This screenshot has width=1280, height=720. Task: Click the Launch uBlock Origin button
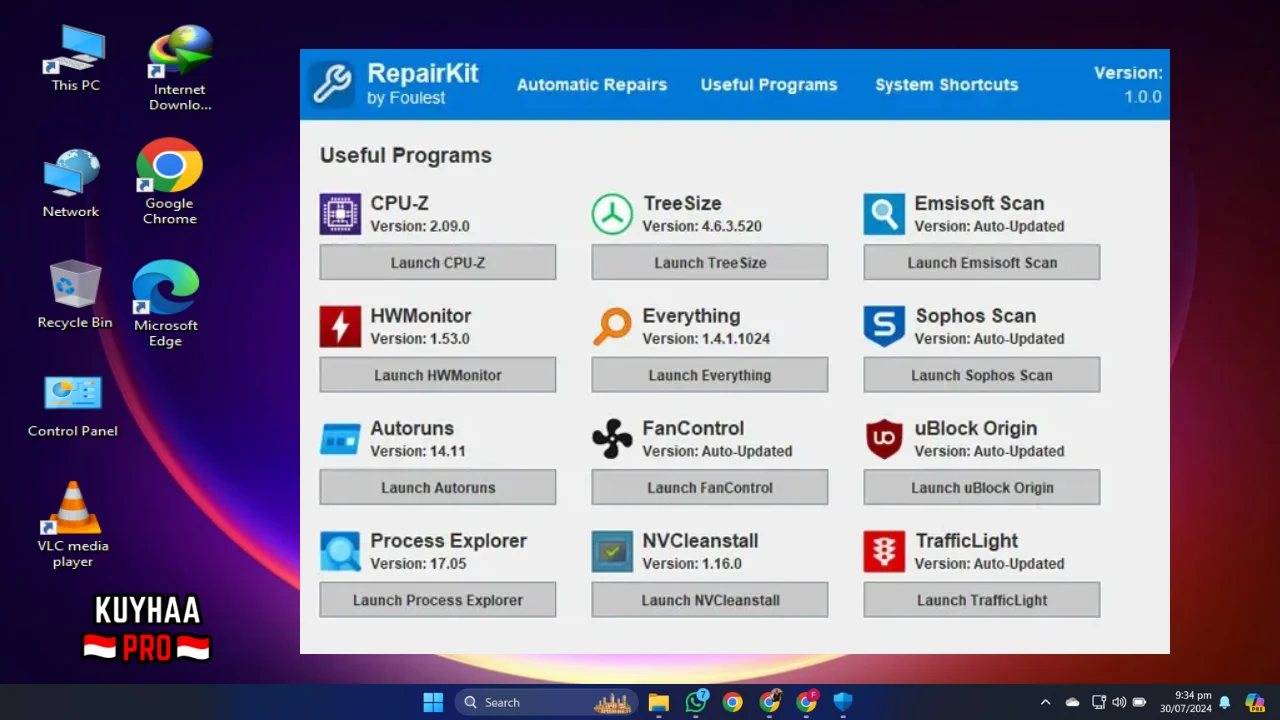coord(982,488)
